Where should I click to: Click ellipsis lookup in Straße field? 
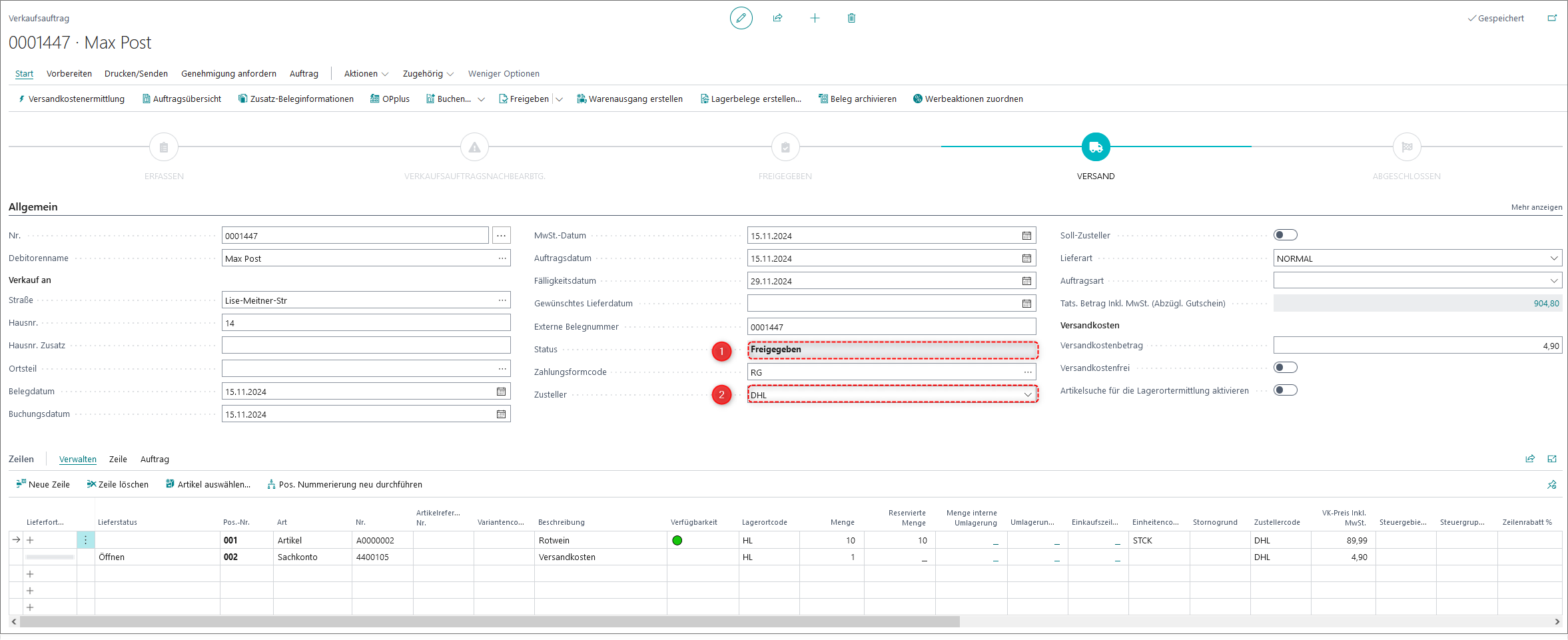tap(502, 300)
